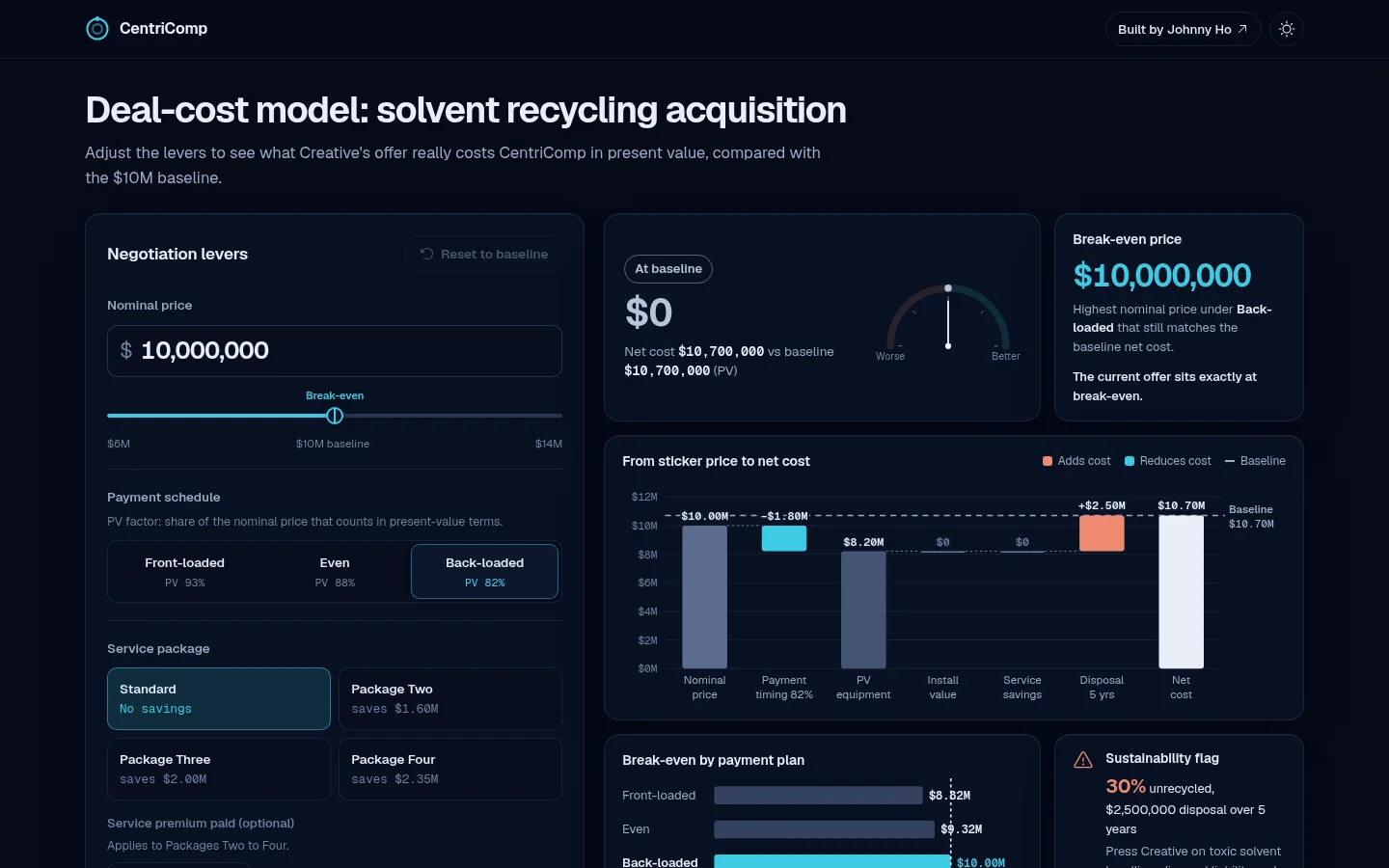Click the Front-loaded break-even bar
This screenshot has width=1389, height=868.
pyautogui.click(x=818, y=796)
